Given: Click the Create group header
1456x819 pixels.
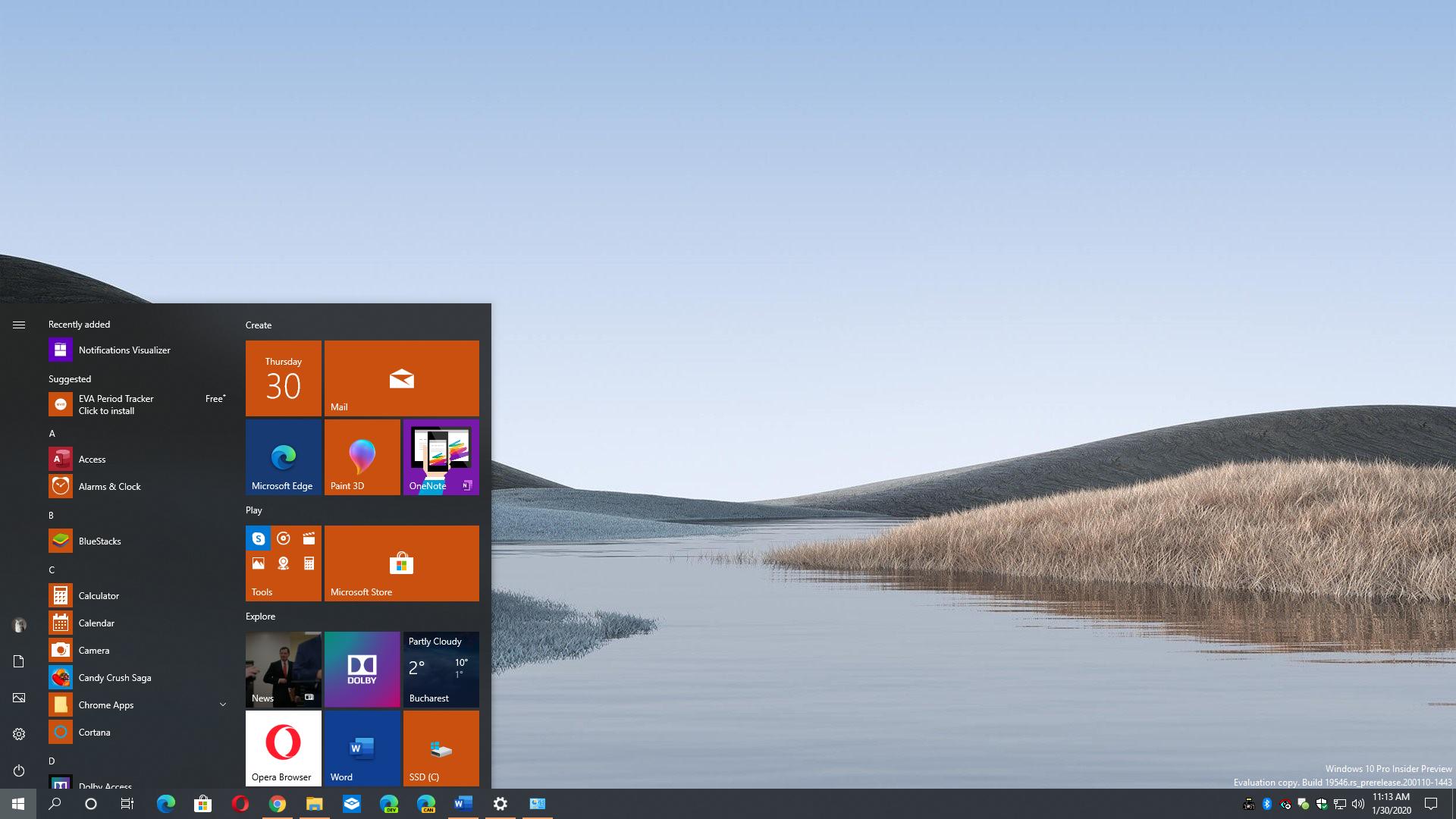Looking at the screenshot, I should point(259,325).
